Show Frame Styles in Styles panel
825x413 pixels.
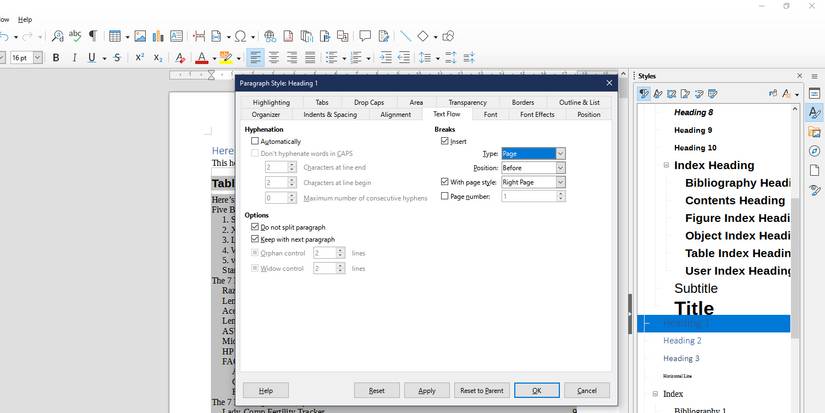coord(671,94)
